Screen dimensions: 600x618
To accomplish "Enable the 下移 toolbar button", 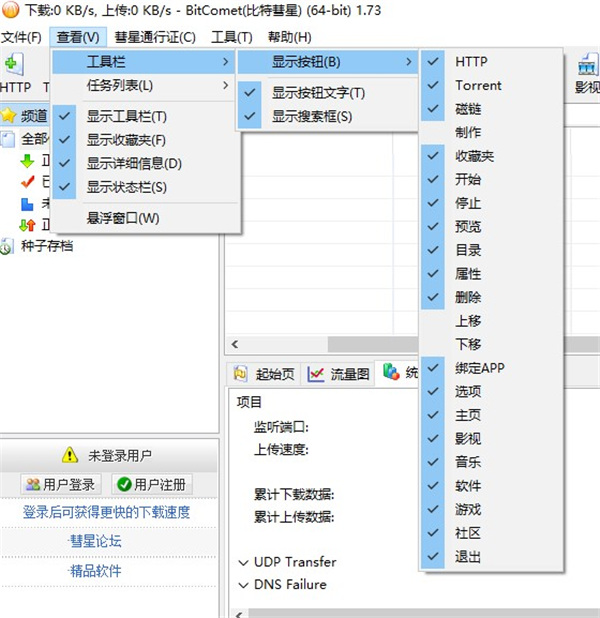I will coord(491,344).
